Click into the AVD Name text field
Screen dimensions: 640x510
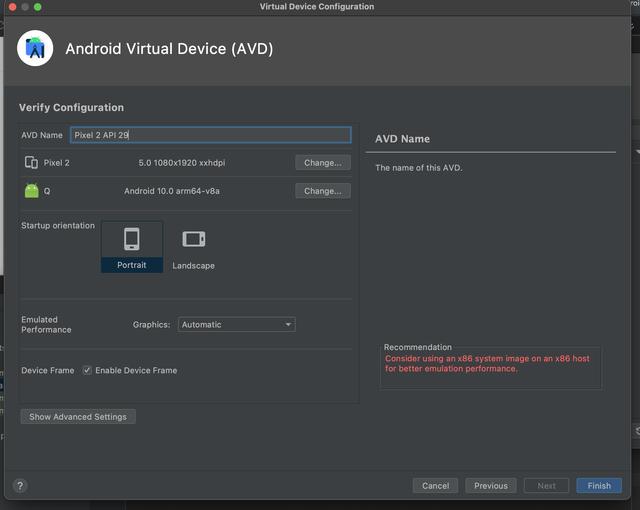[210, 135]
